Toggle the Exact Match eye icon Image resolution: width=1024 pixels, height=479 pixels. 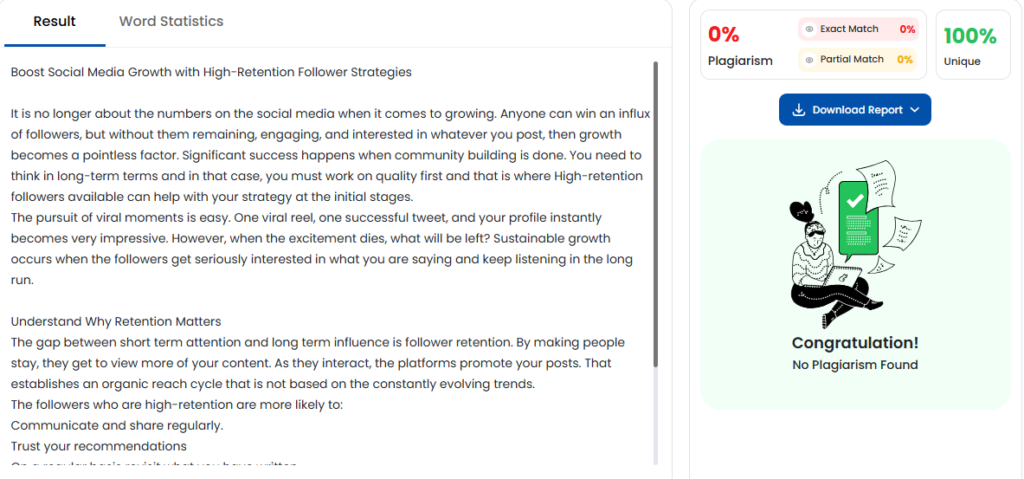[809, 30]
